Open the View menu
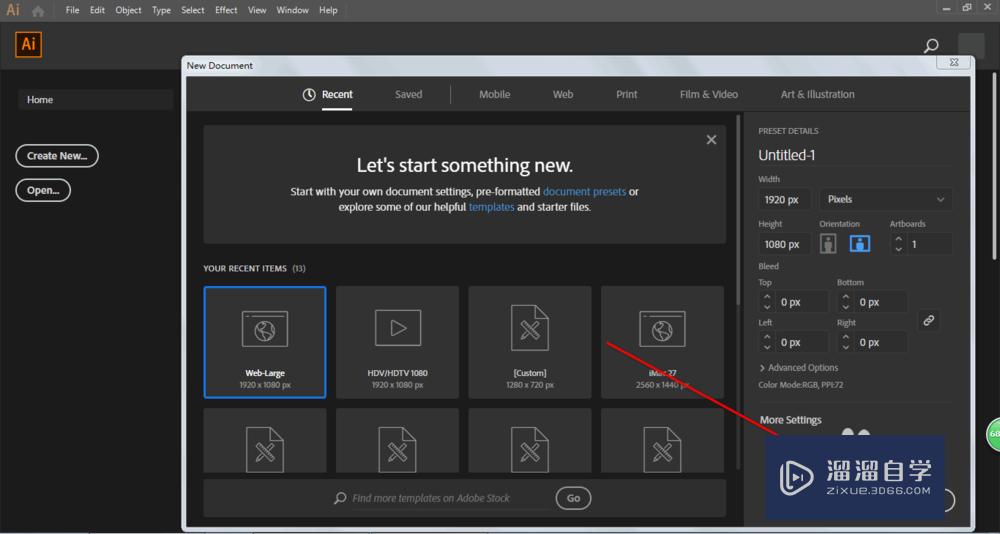1000x534 pixels. coord(257,10)
